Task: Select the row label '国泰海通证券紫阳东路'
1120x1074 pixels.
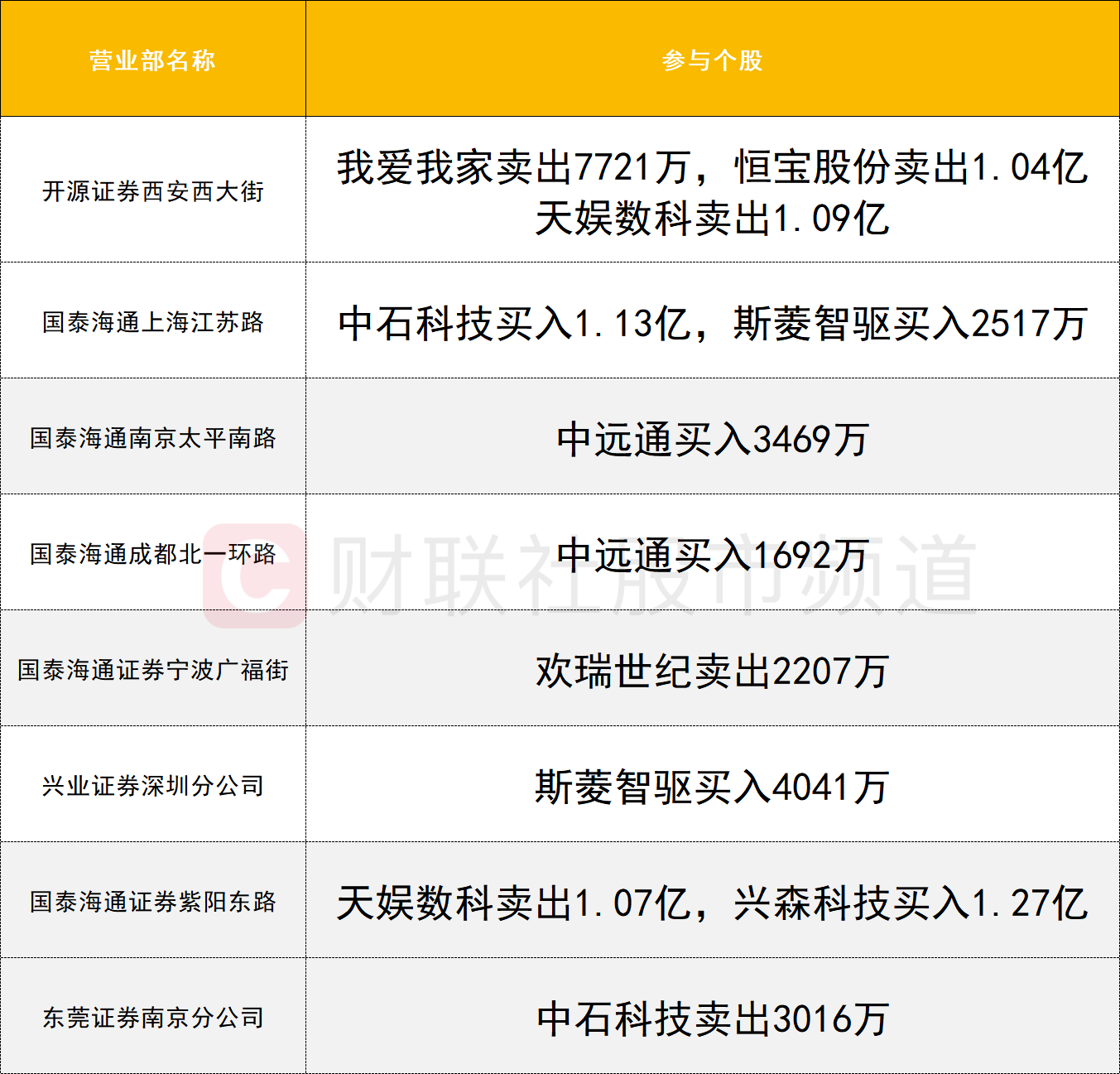Action: (153, 902)
